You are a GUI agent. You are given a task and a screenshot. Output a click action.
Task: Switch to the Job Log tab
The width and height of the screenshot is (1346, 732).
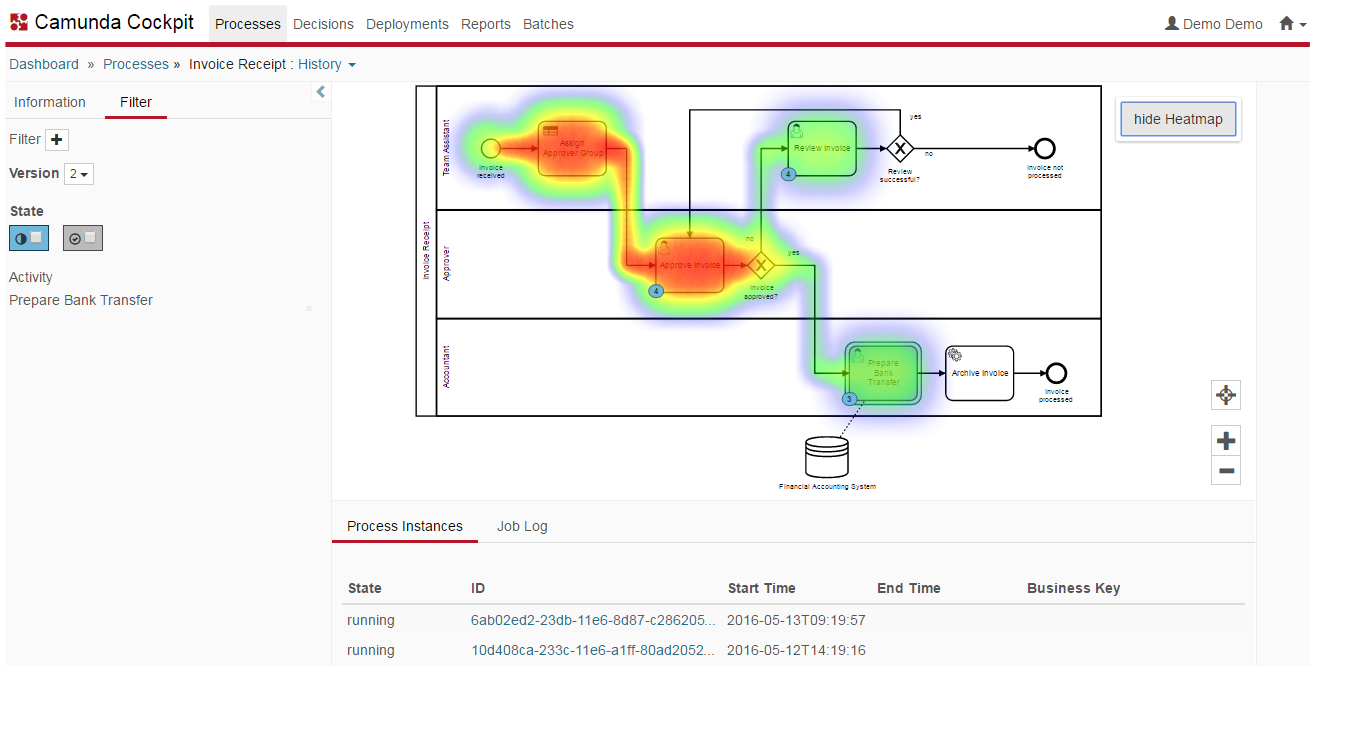pyautogui.click(x=522, y=526)
